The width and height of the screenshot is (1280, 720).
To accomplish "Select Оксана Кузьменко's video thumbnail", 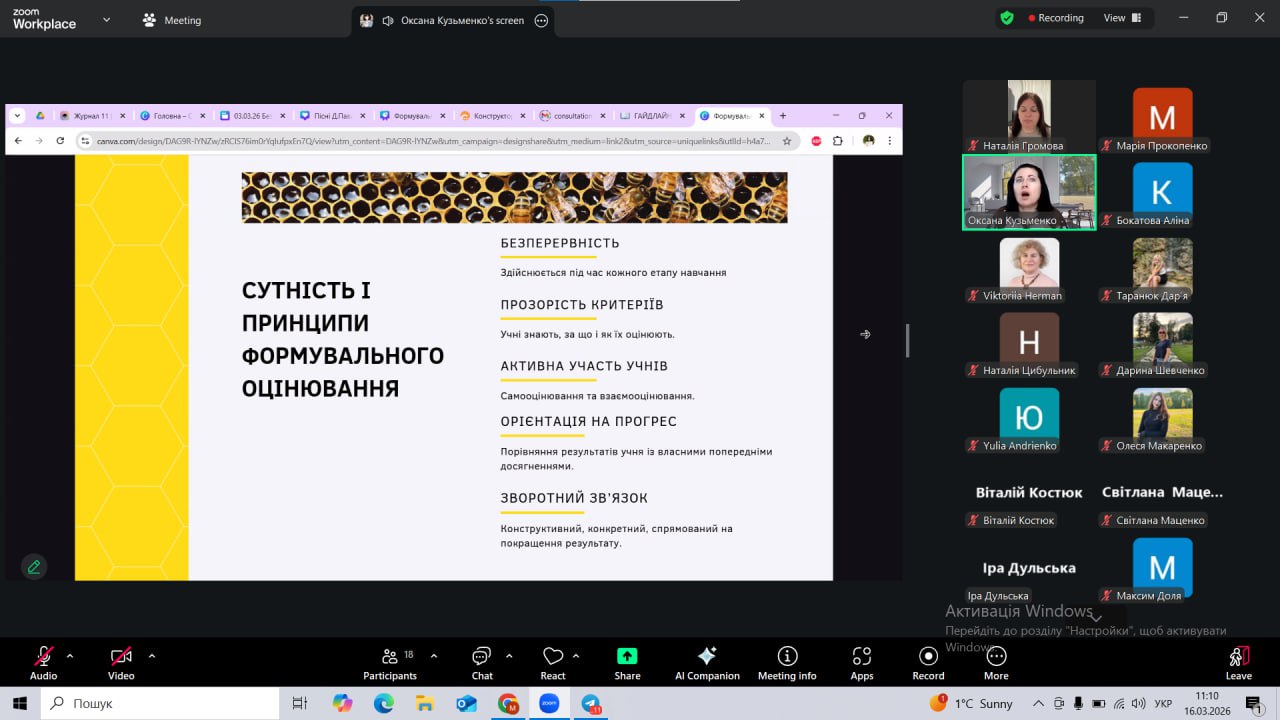I will point(1028,192).
